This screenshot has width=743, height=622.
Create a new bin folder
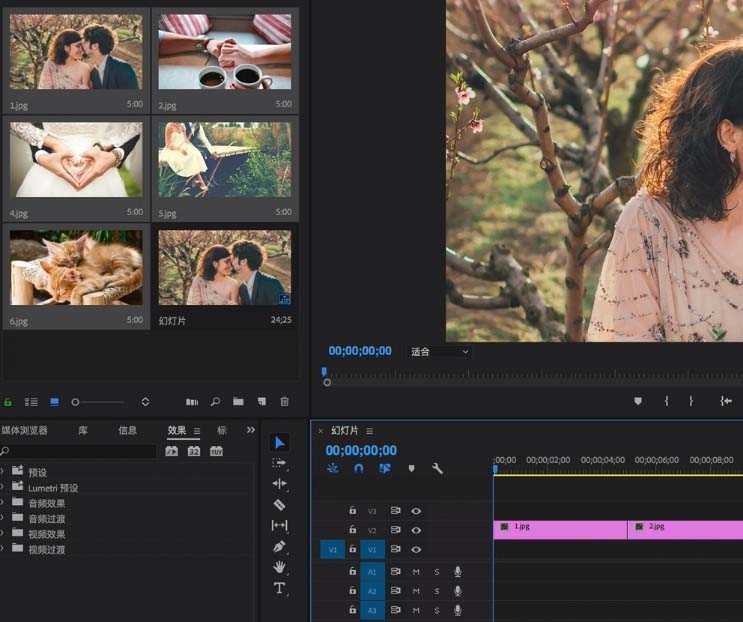pos(238,401)
